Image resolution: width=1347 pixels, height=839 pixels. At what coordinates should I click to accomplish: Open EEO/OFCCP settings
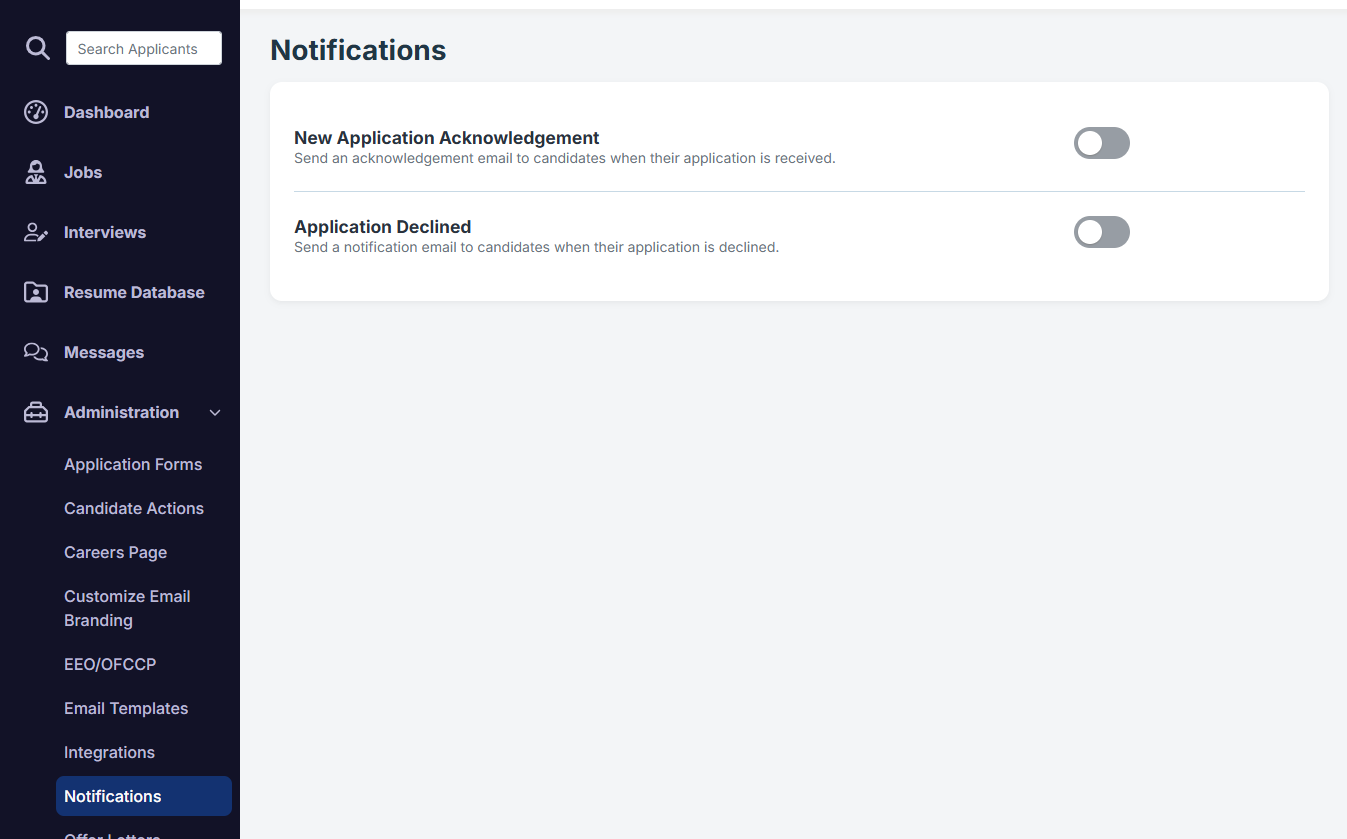[110, 664]
